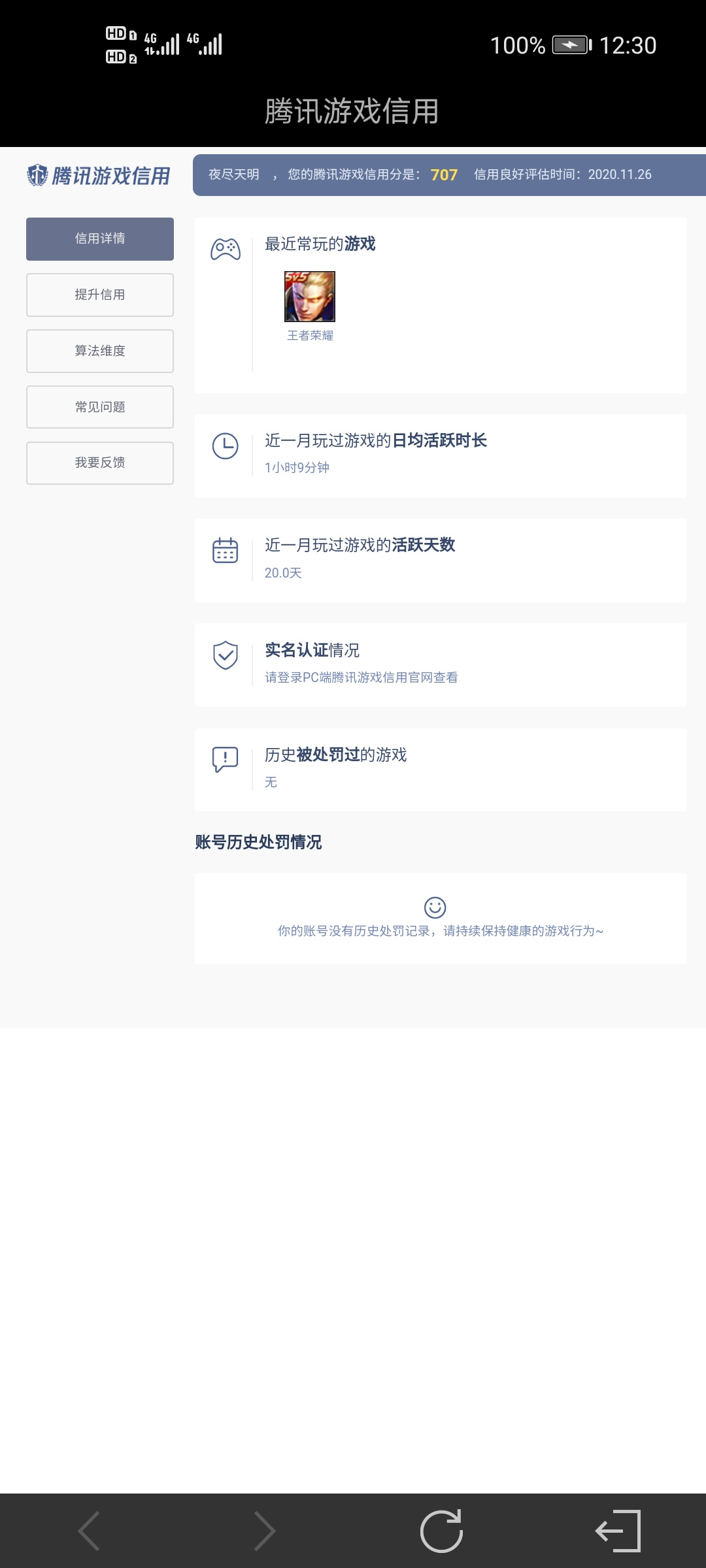Viewport: 706px width, 1568px height.
Task: Open the 算法维度 section
Action: tap(100, 351)
